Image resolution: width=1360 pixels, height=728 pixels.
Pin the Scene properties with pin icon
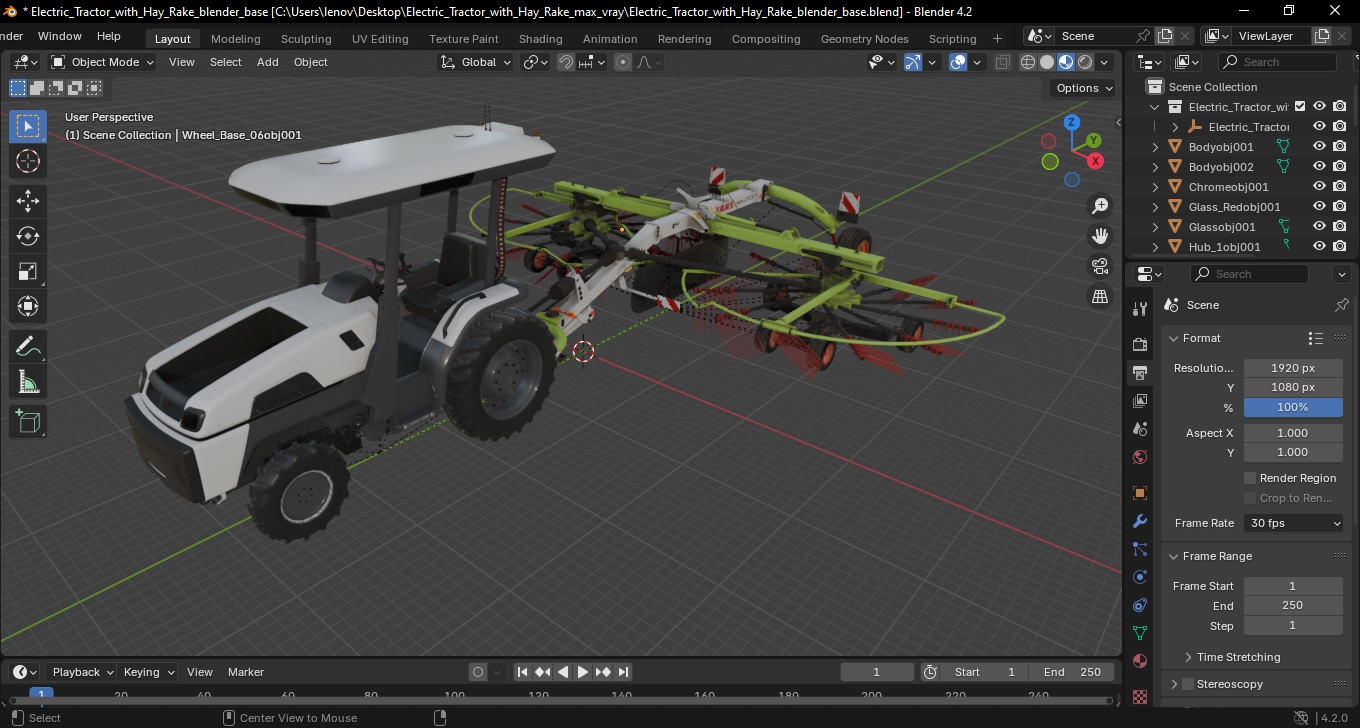1342,305
